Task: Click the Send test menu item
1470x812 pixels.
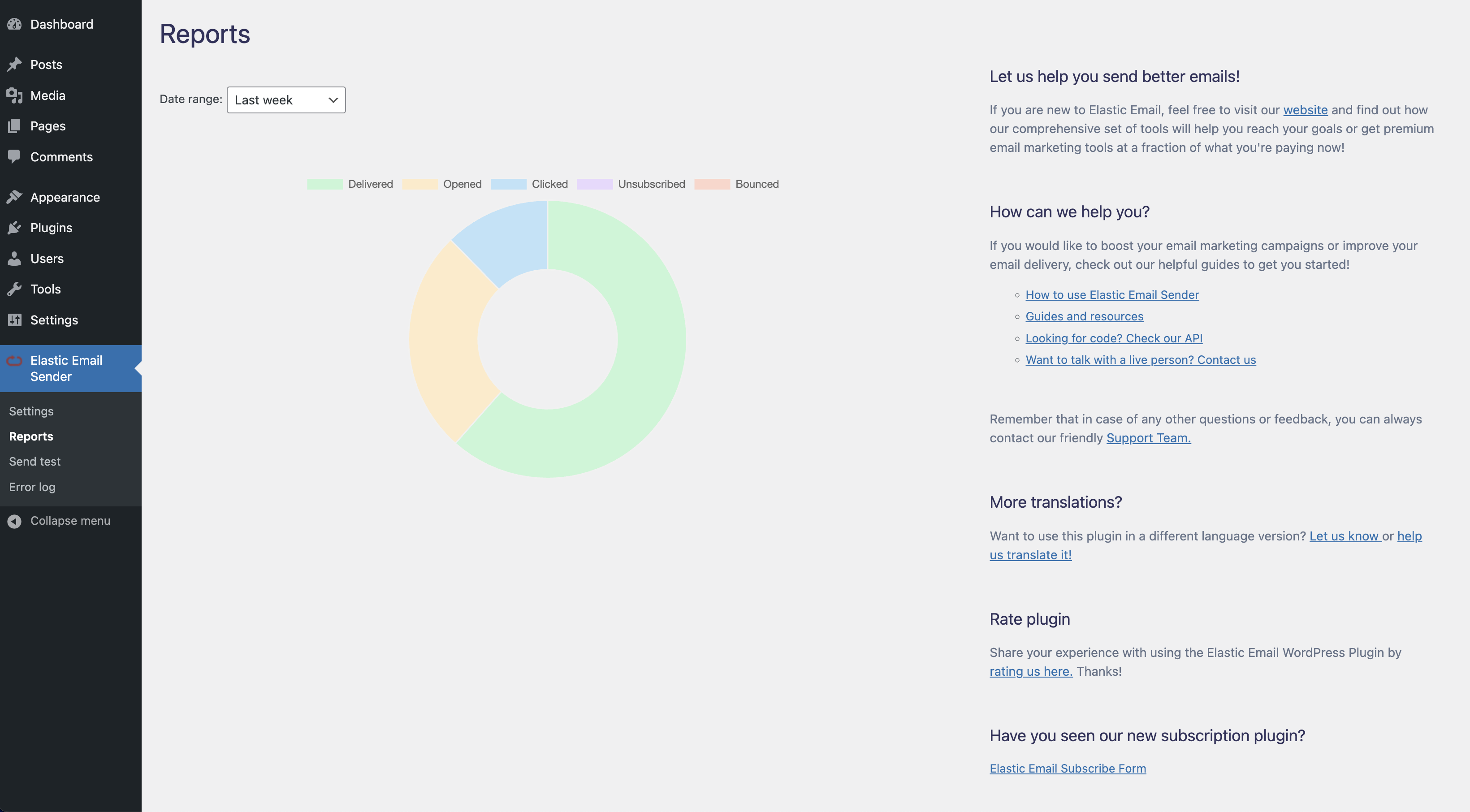Action: [x=34, y=461]
